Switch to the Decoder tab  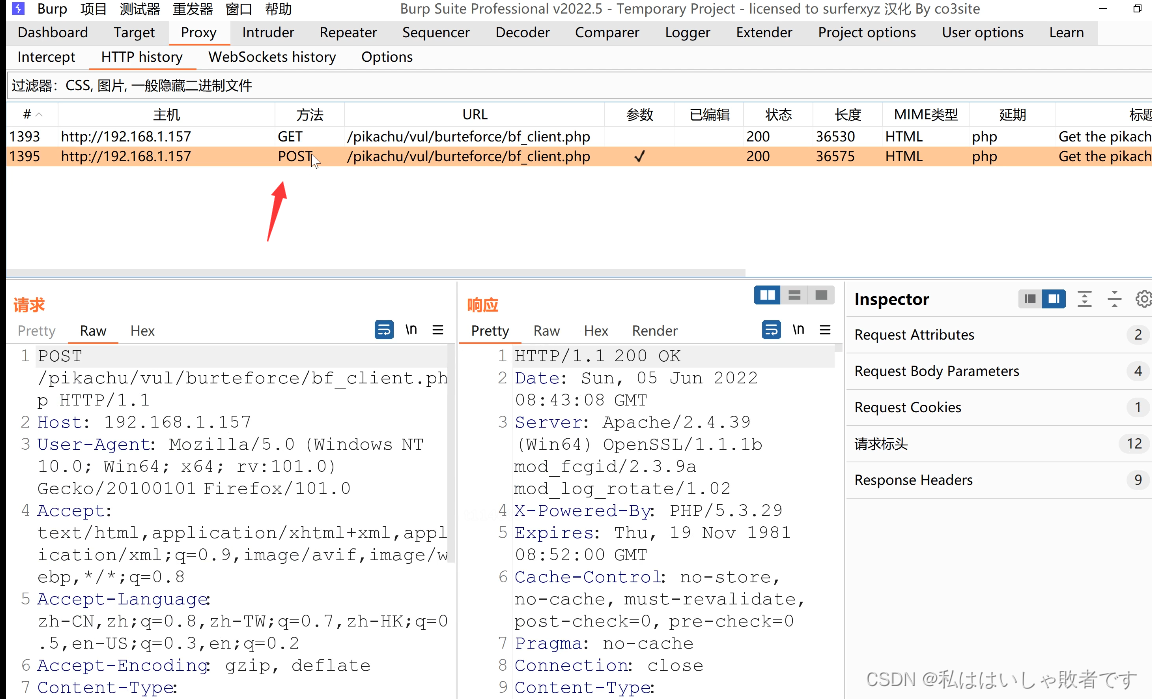click(x=522, y=32)
